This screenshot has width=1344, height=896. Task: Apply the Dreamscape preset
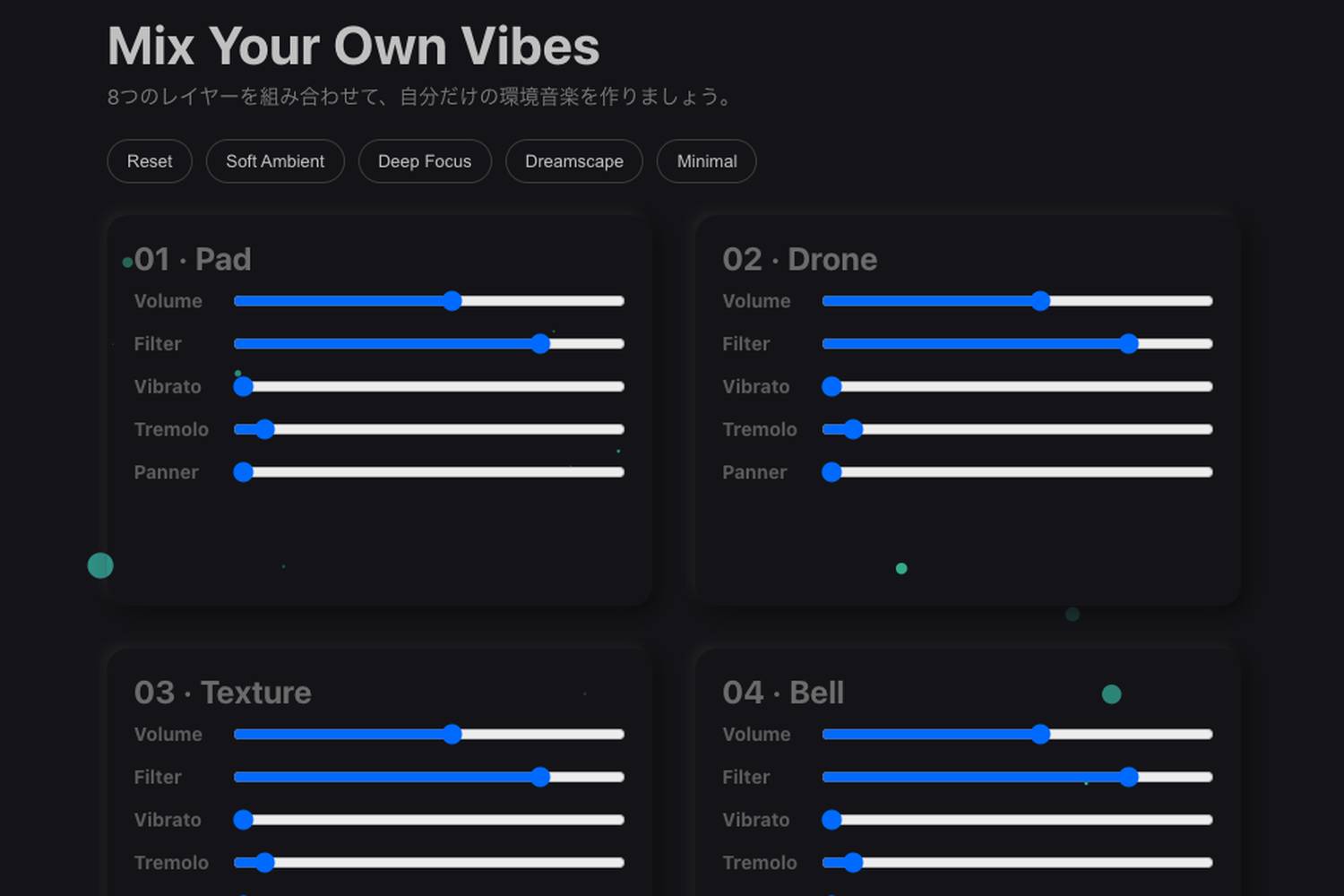coord(574,161)
